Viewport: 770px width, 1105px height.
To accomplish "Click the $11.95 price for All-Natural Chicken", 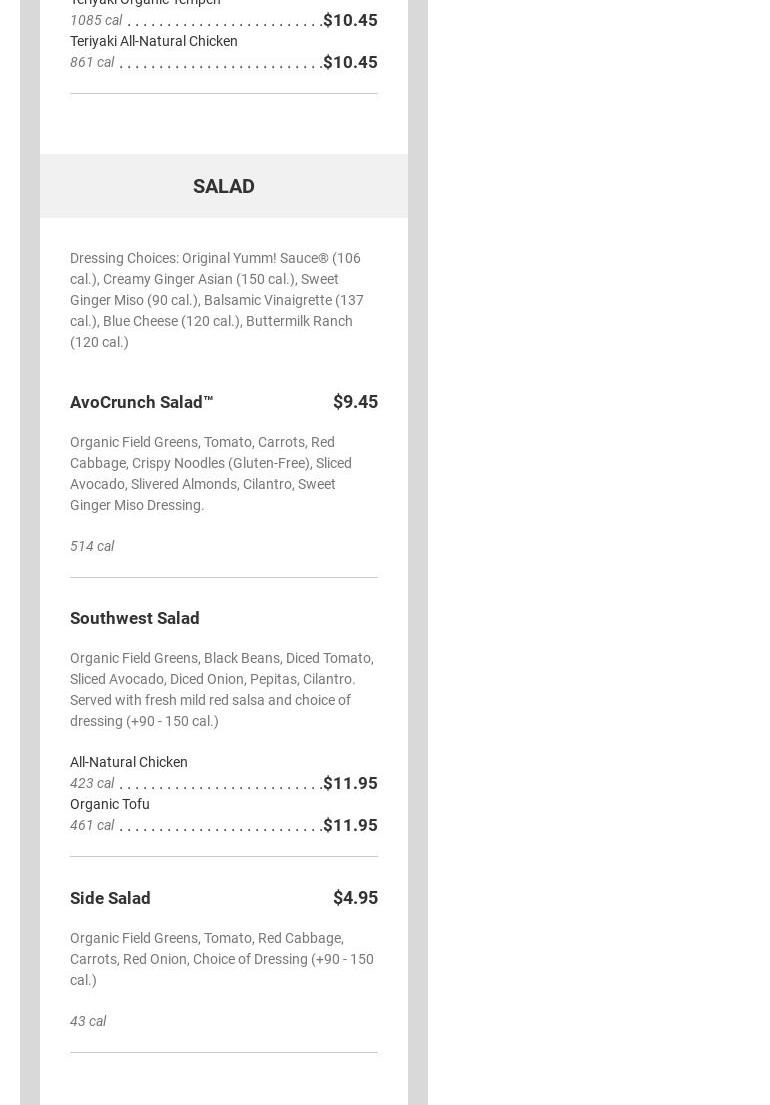I will coord(350,783).
